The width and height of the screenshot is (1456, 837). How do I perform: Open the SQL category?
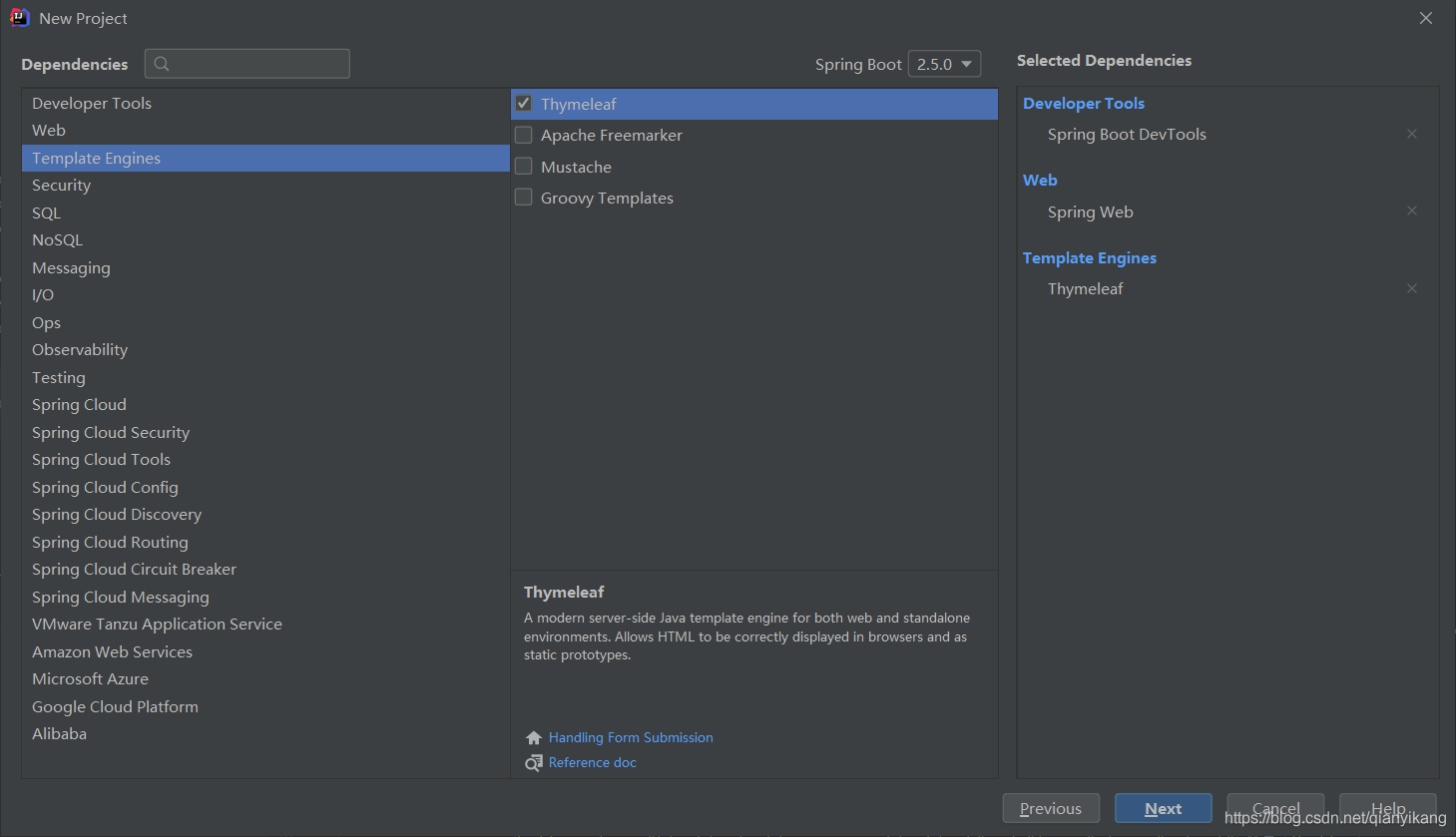[265, 212]
